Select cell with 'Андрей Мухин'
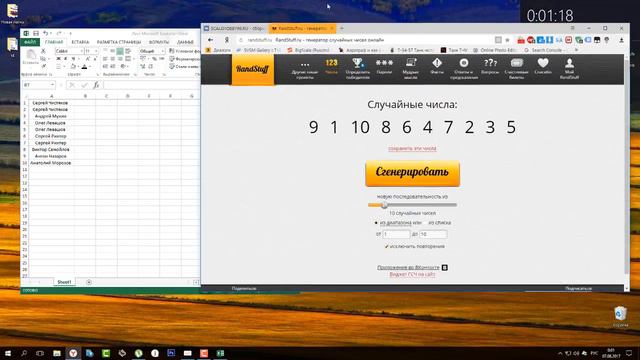 (x=51, y=116)
